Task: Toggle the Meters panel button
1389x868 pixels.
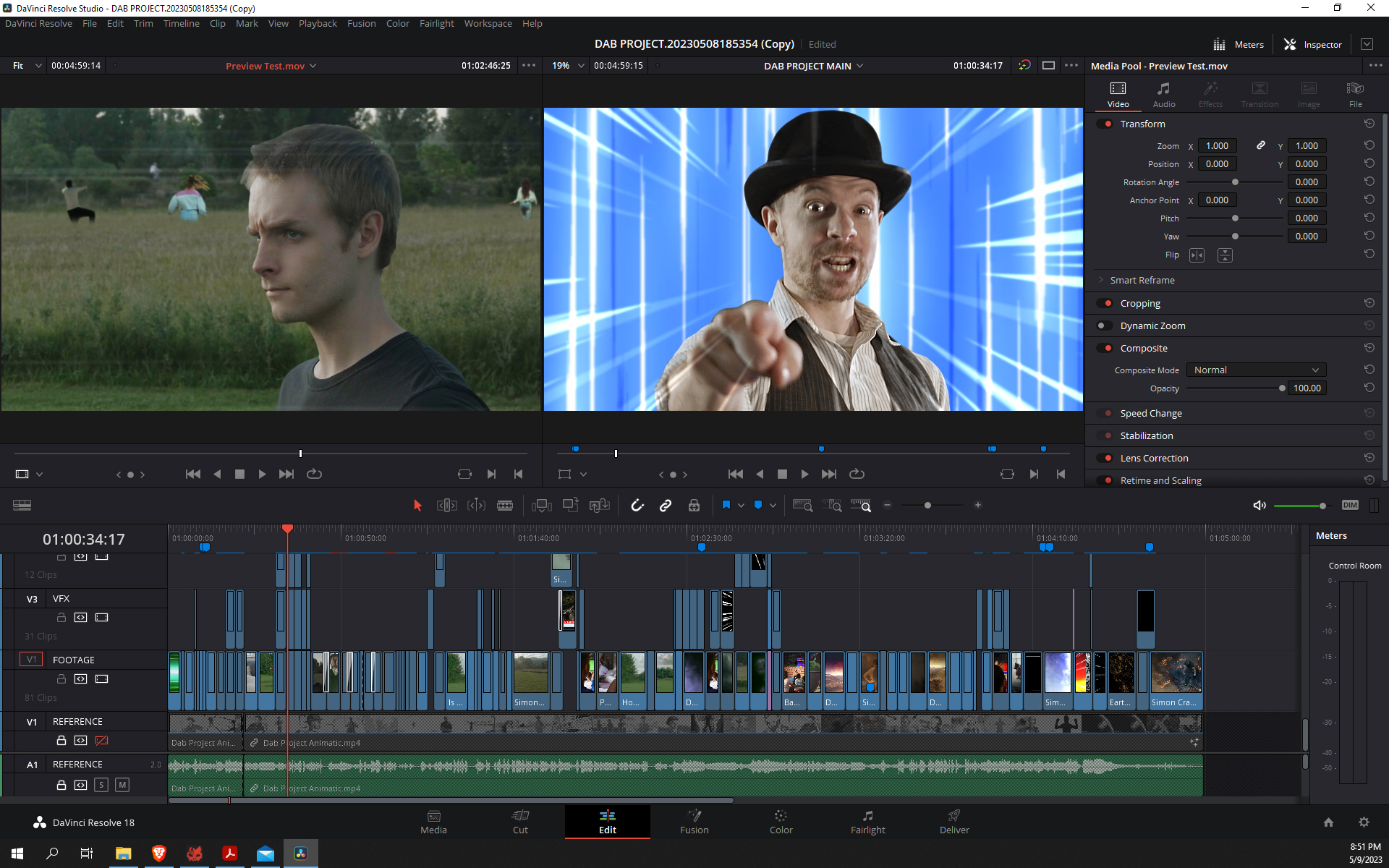Action: (x=1239, y=45)
